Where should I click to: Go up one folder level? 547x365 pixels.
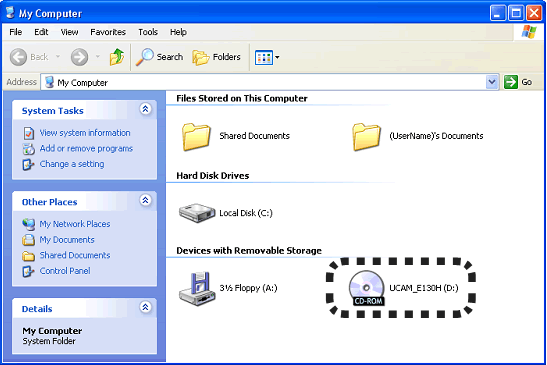pos(117,57)
